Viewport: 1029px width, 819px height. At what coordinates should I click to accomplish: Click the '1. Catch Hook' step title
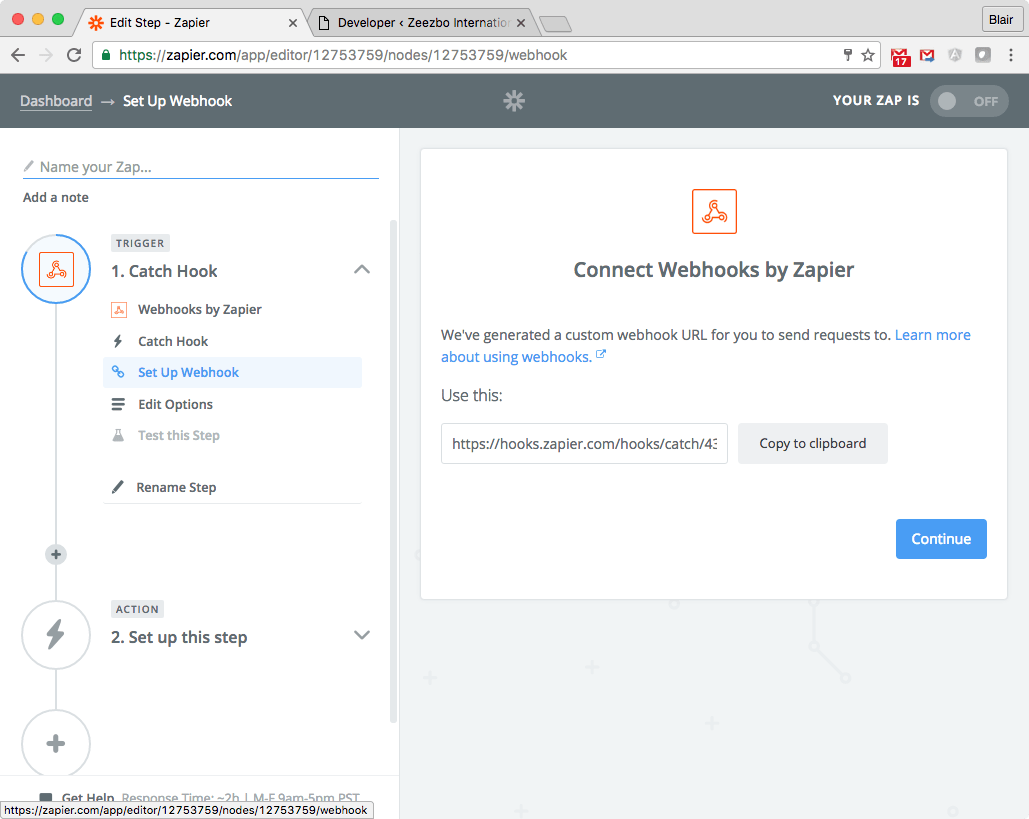click(164, 271)
